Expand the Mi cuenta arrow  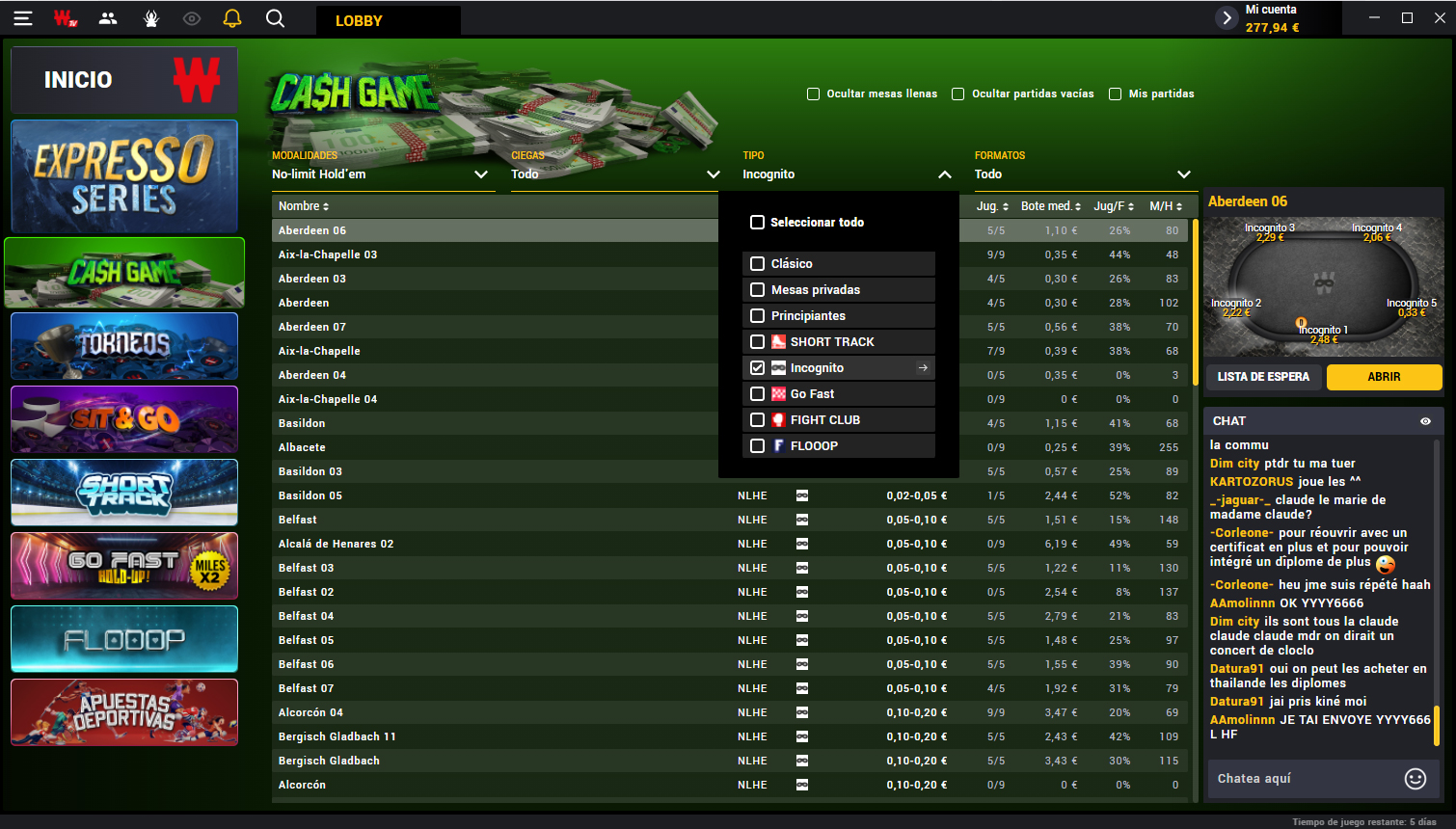click(x=1227, y=18)
